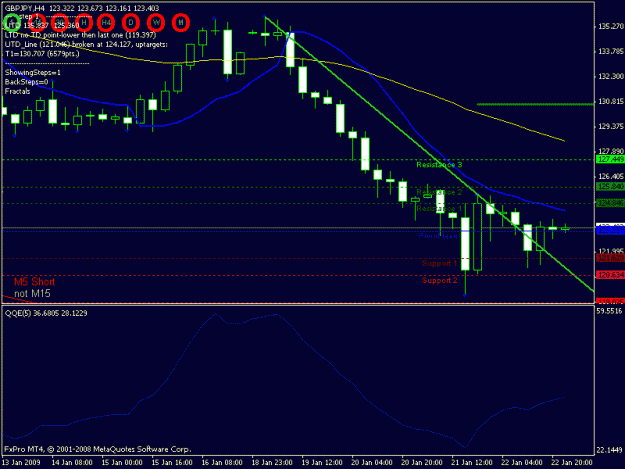Click the '20 Jan 20:00' time axis label
Viewport: 625px width, 469px height.
pyautogui.click(x=422, y=462)
